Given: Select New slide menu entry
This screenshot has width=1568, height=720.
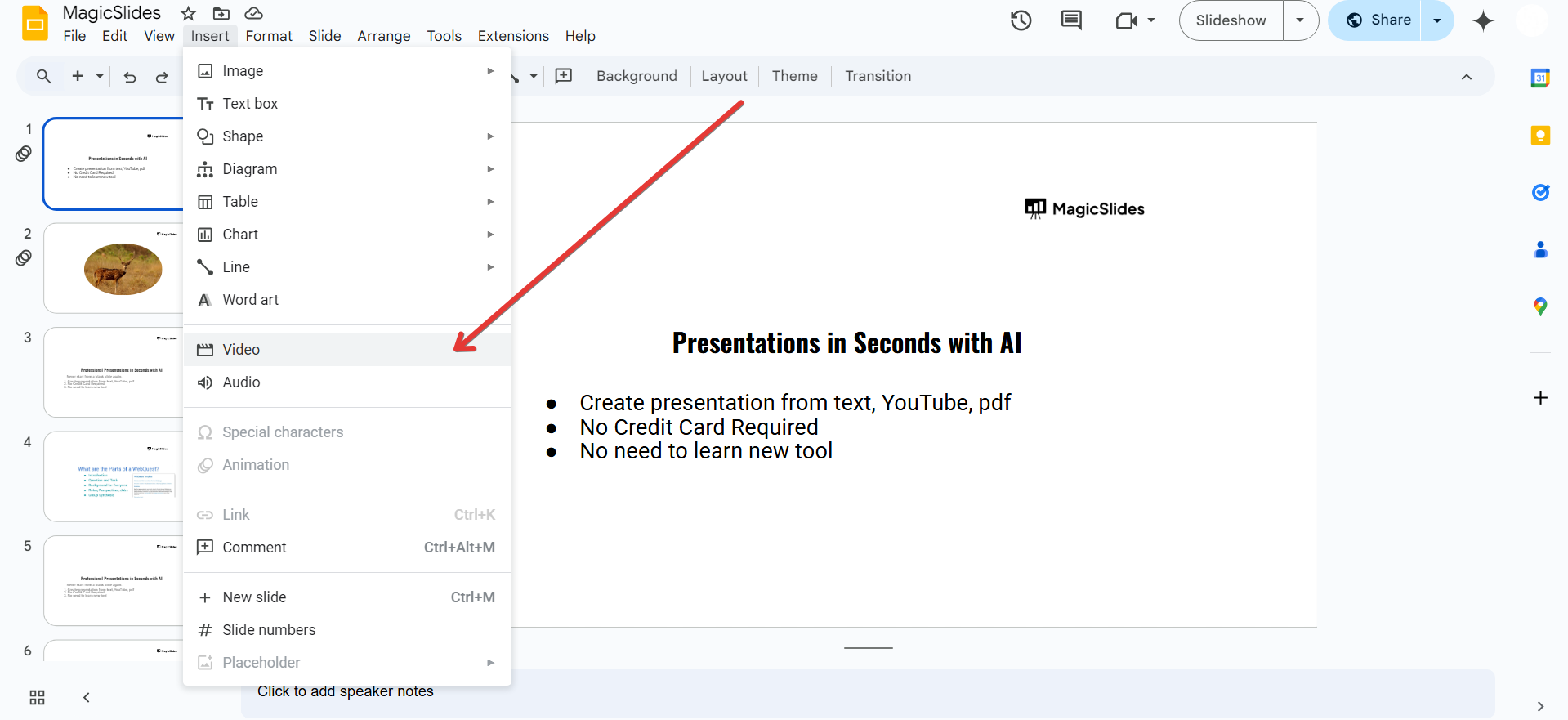Looking at the screenshot, I should 347,597.
